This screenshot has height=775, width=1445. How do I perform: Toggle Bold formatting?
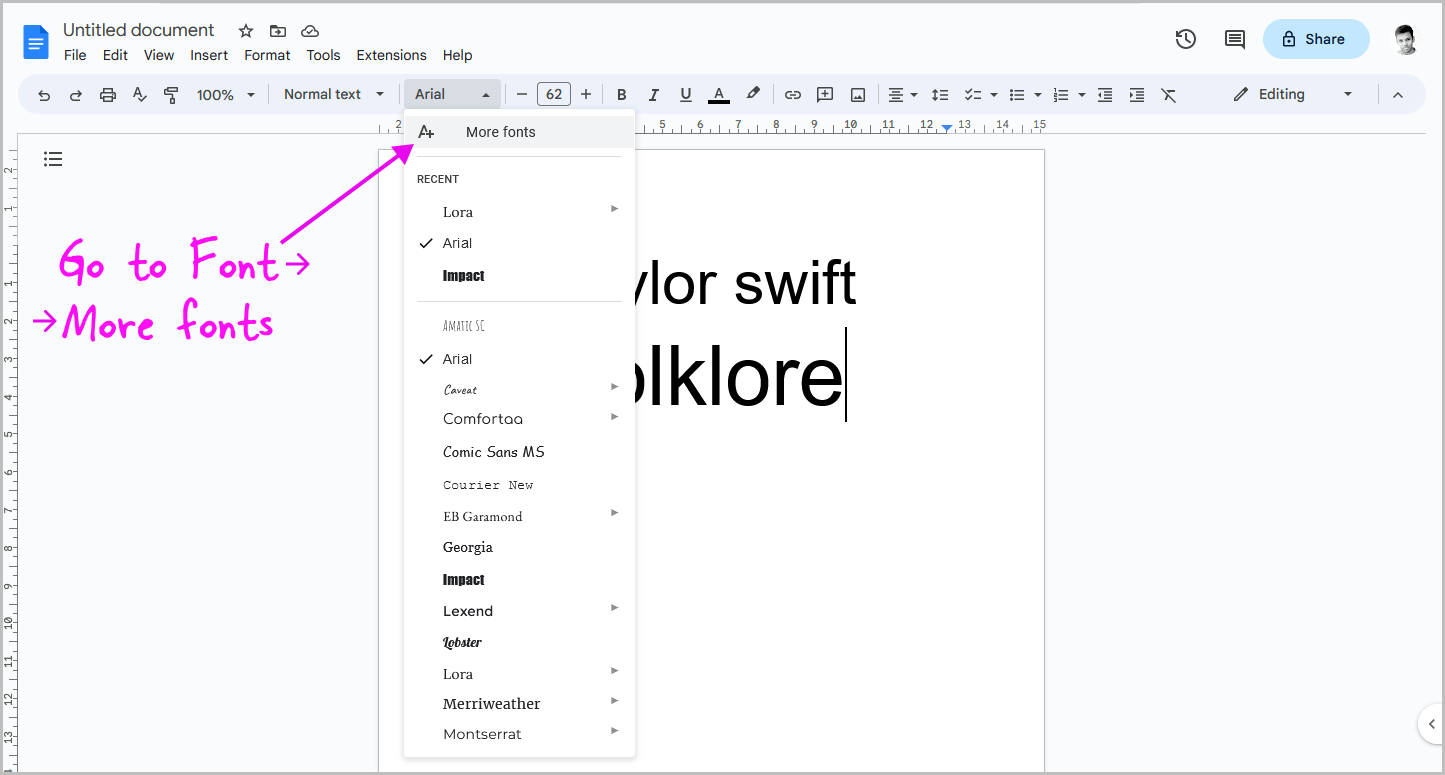pos(622,95)
